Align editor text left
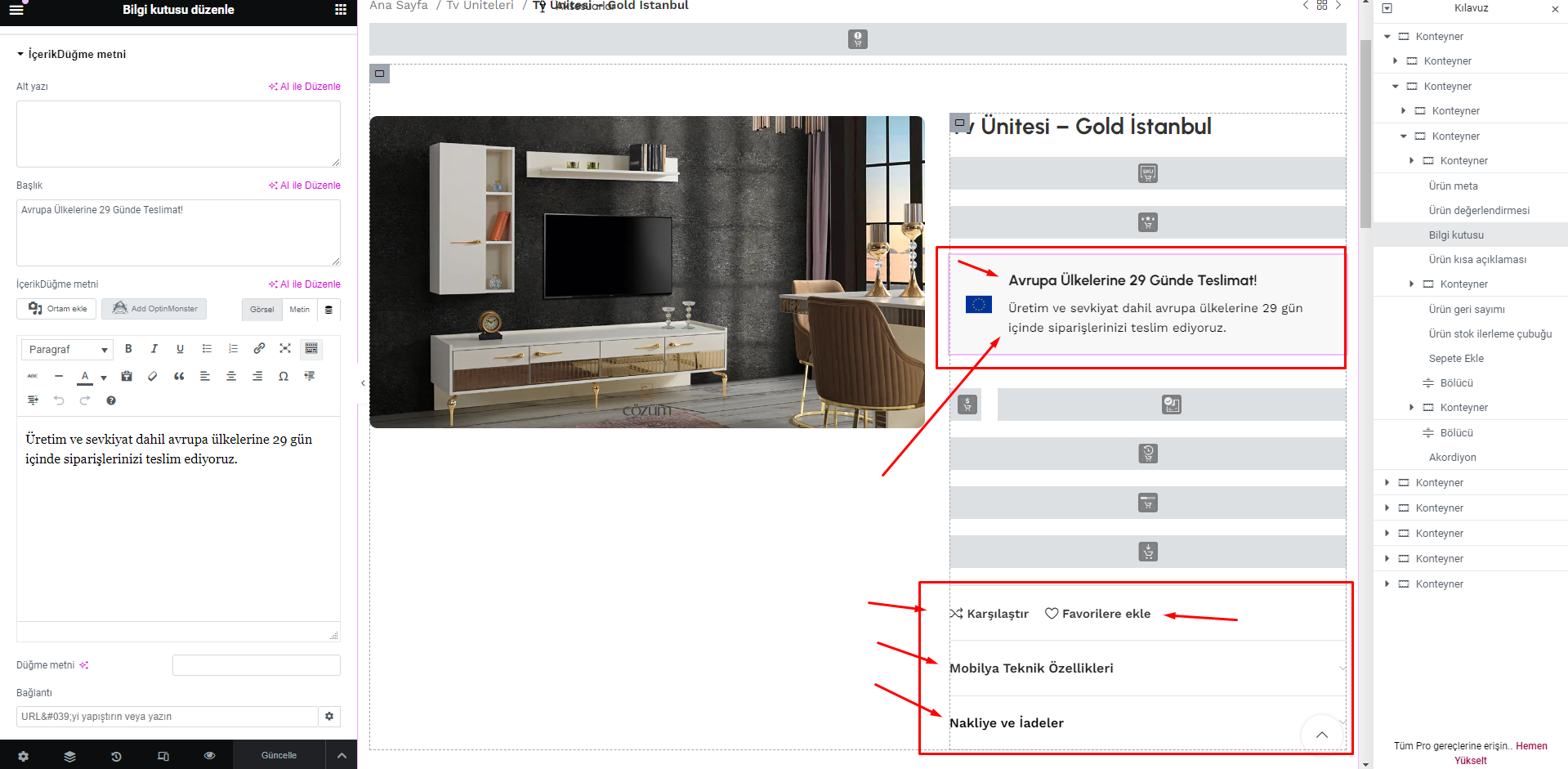The height and width of the screenshot is (769, 1568). pos(205,376)
